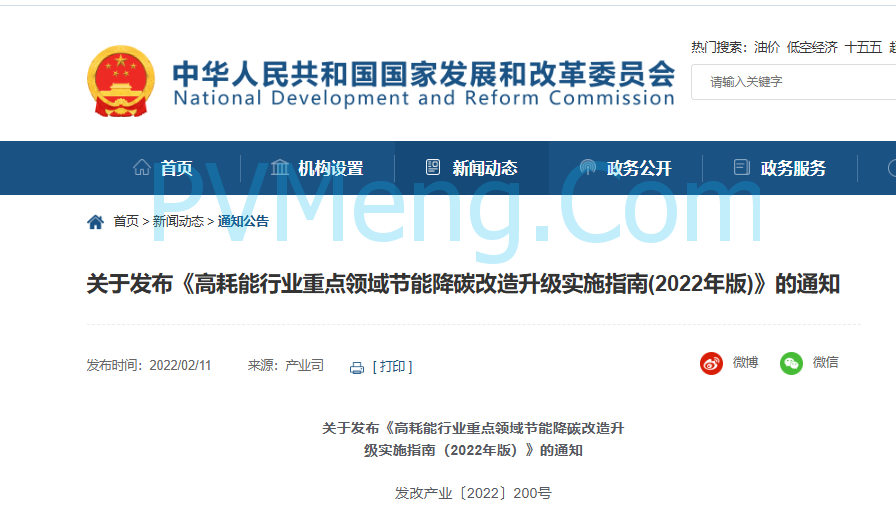Open the 政务服务 menu item
This screenshot has width=896, height=520.
[793, 168]
